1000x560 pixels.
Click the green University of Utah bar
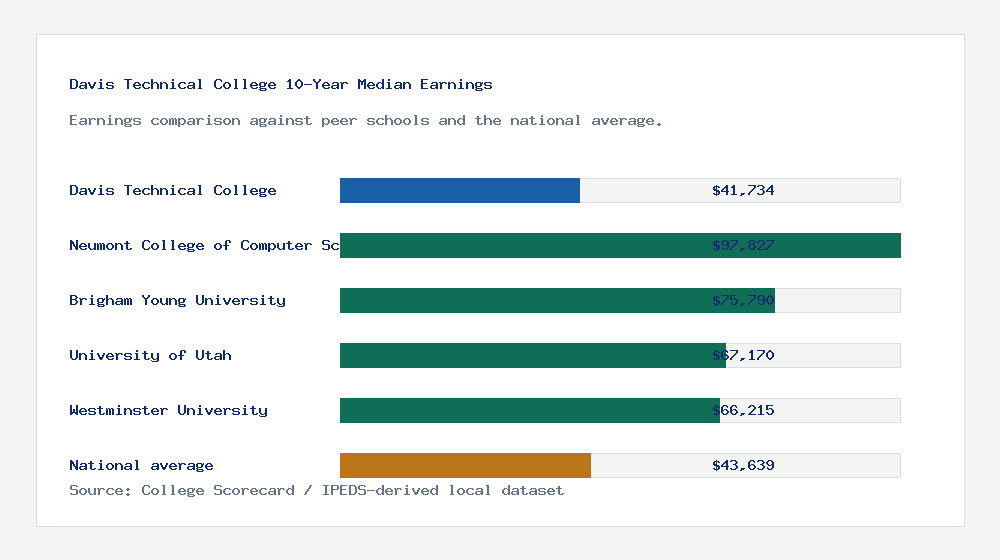[x=533, y=355]
